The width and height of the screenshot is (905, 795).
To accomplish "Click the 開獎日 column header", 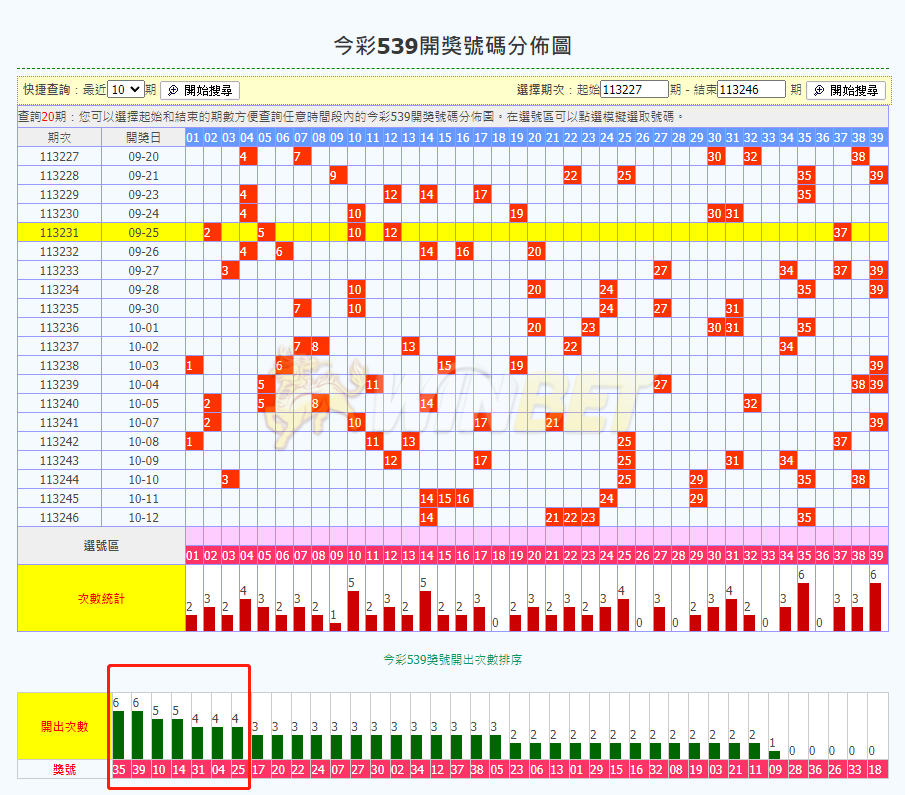I will pyautogui.click(x=143, y=137).
